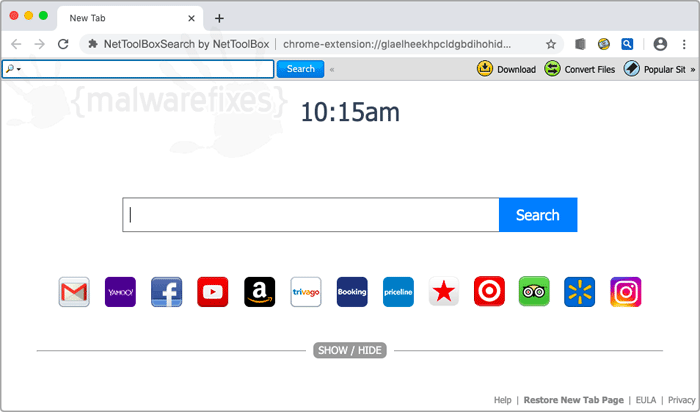Image resolution: width=700 pixels, height=412 pixels.
Task: Focus the toolbar search input field
Action: pyautogui.click(x=138, y=69)
